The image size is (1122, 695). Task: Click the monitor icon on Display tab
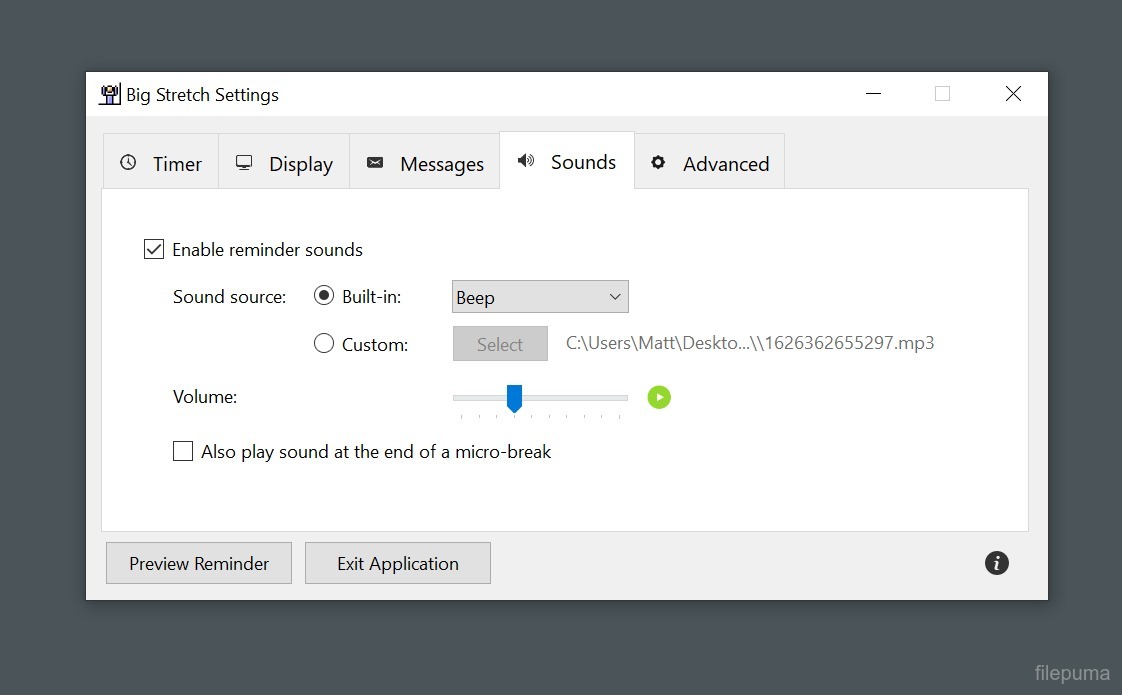pos(244,163)
